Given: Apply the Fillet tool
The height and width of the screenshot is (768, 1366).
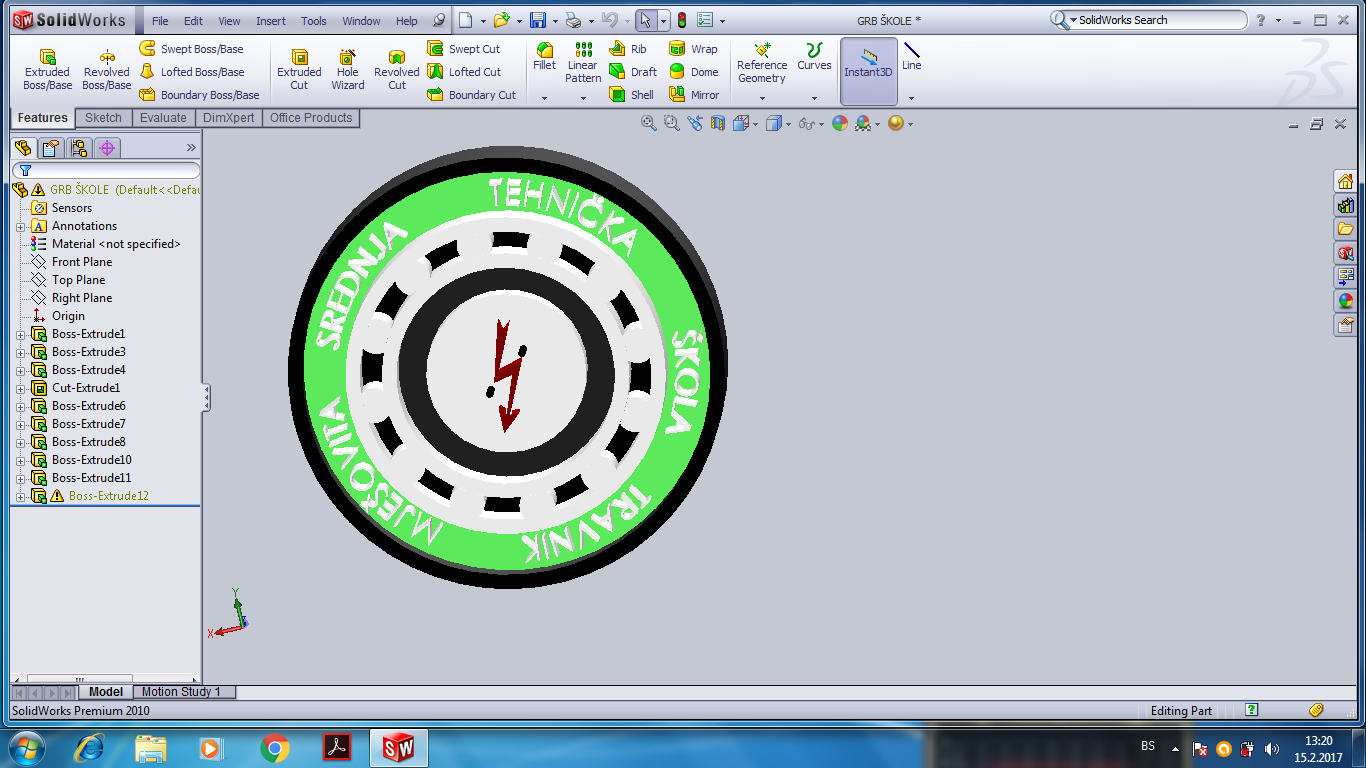Looking at the screenshot, I should (544, 56).
